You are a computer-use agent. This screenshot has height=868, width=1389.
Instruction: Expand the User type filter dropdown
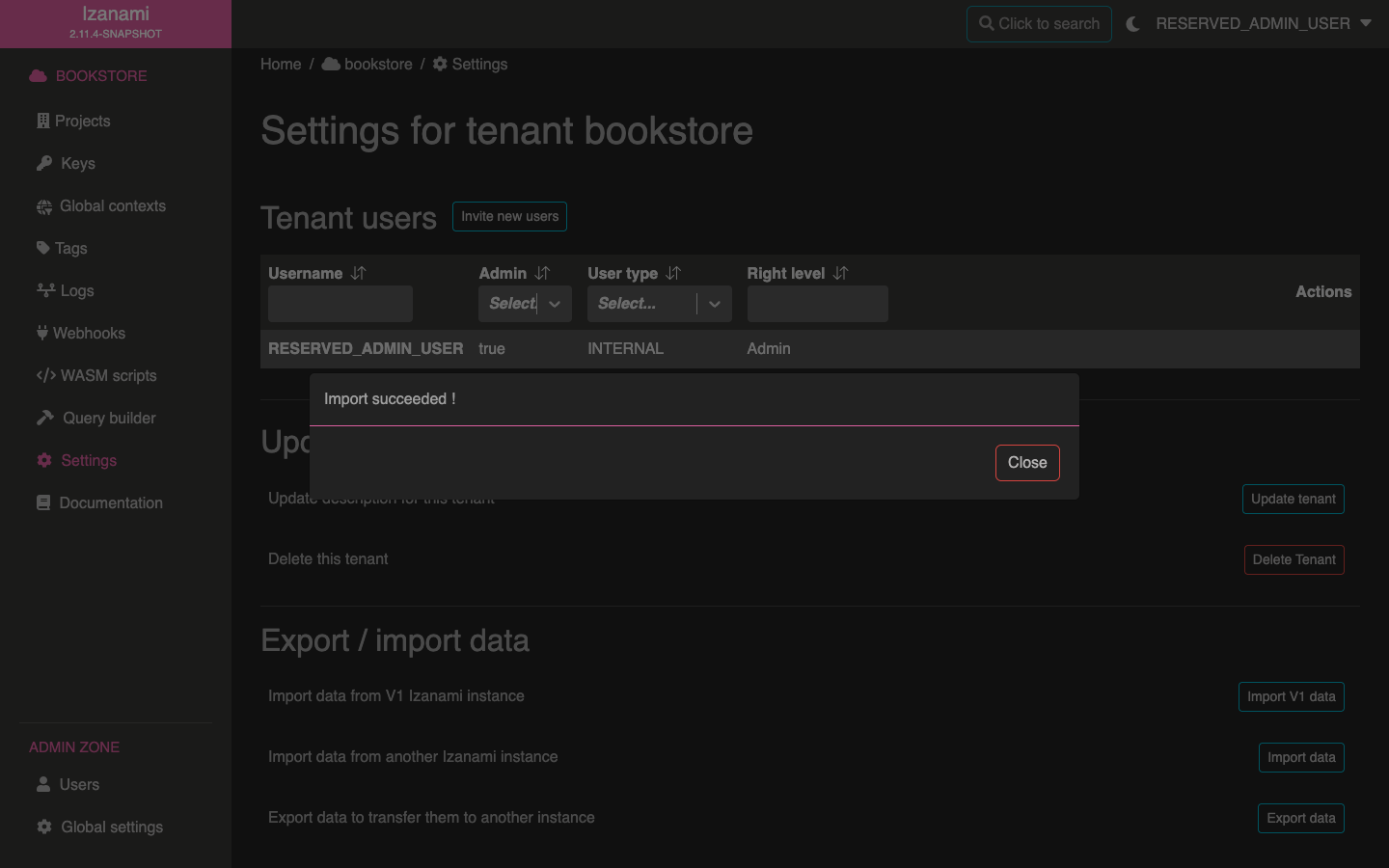point(715,304)
